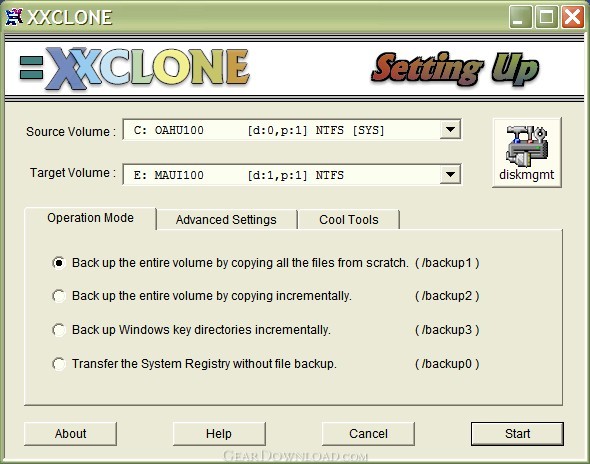Click the Target Volume field showing MAUI100
The width and height of the screenshot is (590, 464).
click(x=292, y=175)
